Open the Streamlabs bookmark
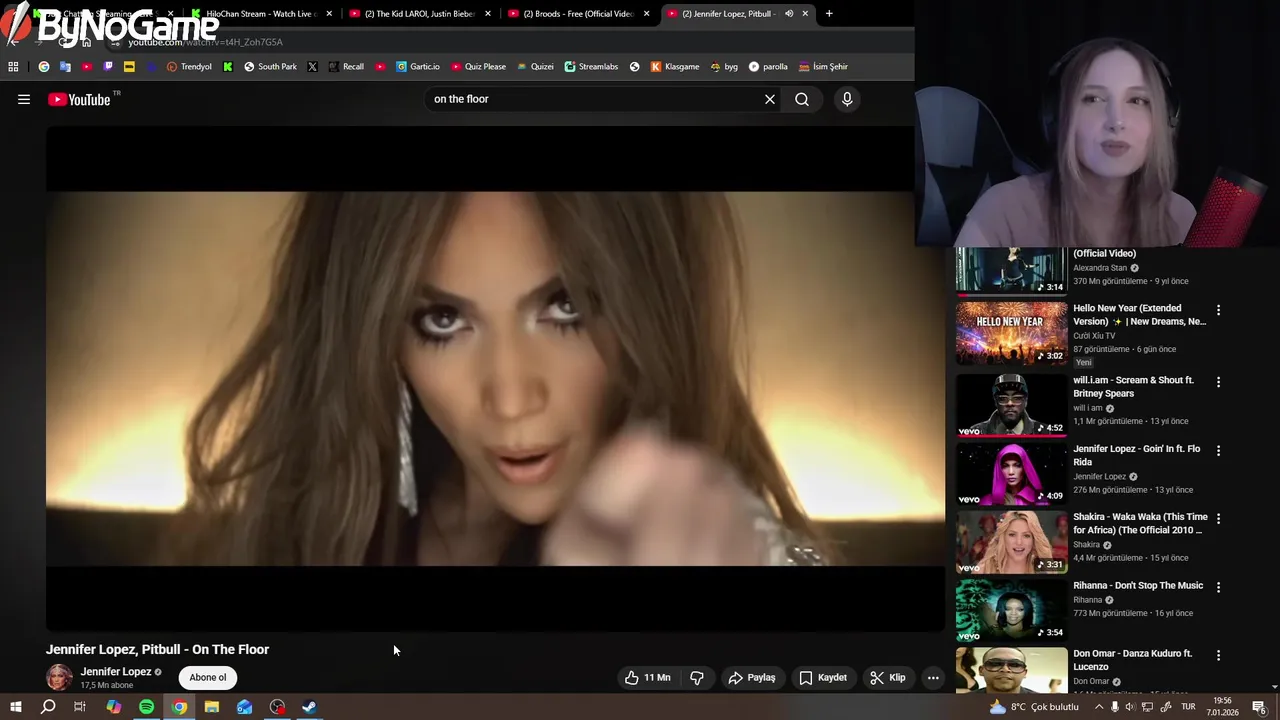Viewport: 1280px width, 720px height. [591, 66]
